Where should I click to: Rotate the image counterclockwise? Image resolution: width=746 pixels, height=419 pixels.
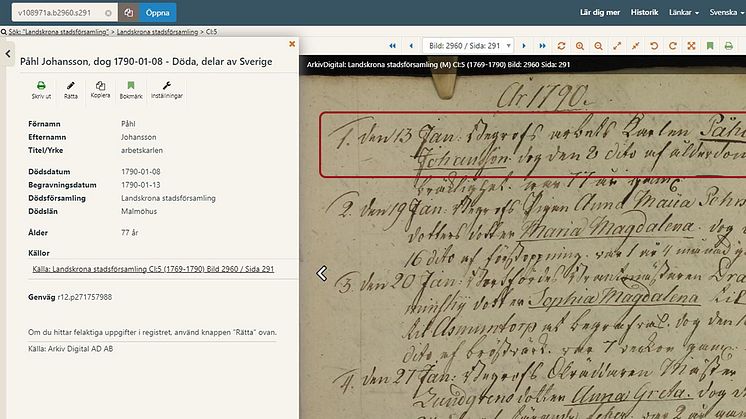[x=654, y=46]
